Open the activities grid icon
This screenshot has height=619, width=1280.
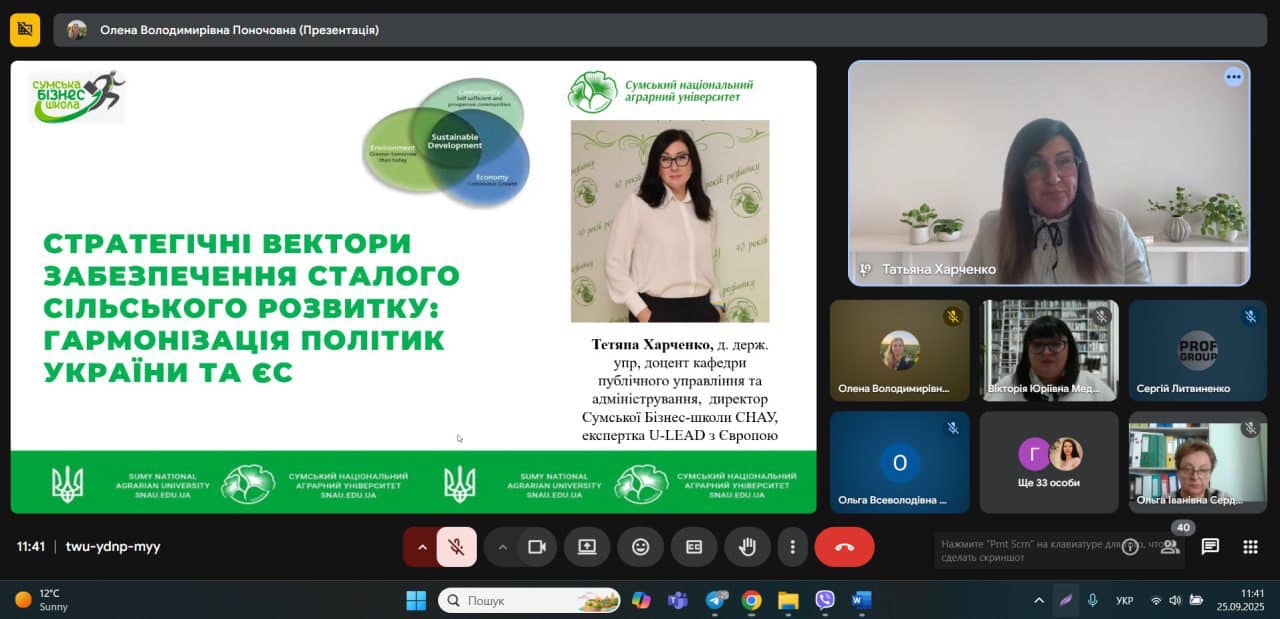tap(1250, 546)
